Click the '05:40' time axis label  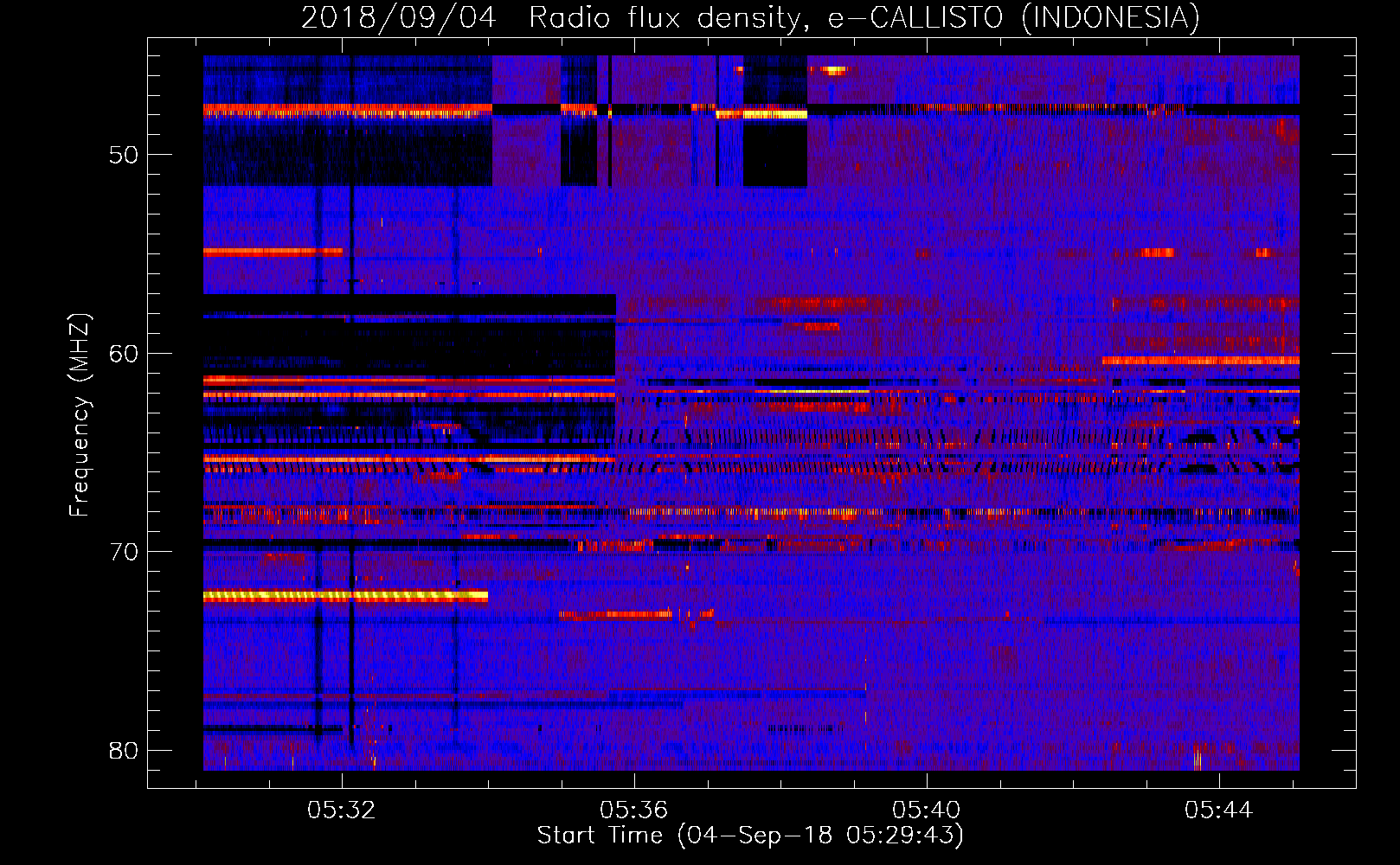click(x=927, y=811)
